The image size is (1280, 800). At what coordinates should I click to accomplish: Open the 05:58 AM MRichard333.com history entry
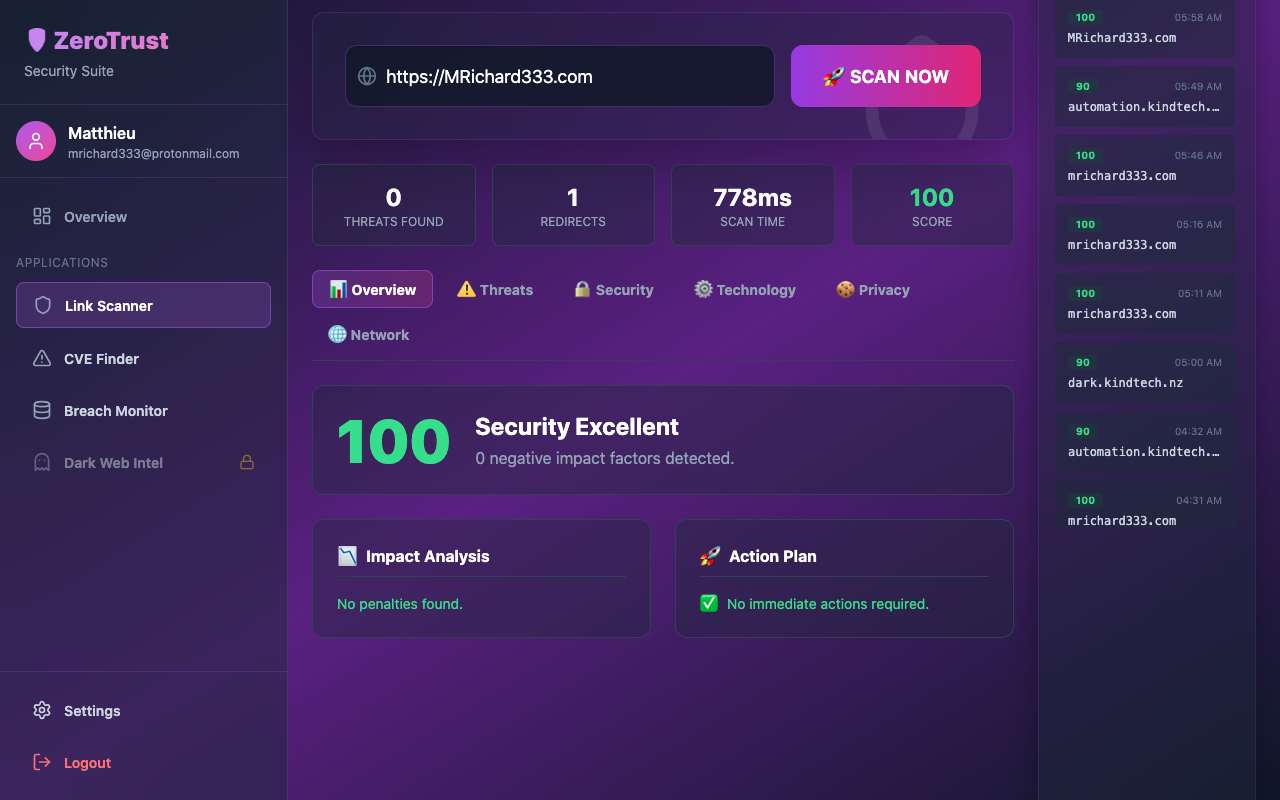pos(1145,28)
